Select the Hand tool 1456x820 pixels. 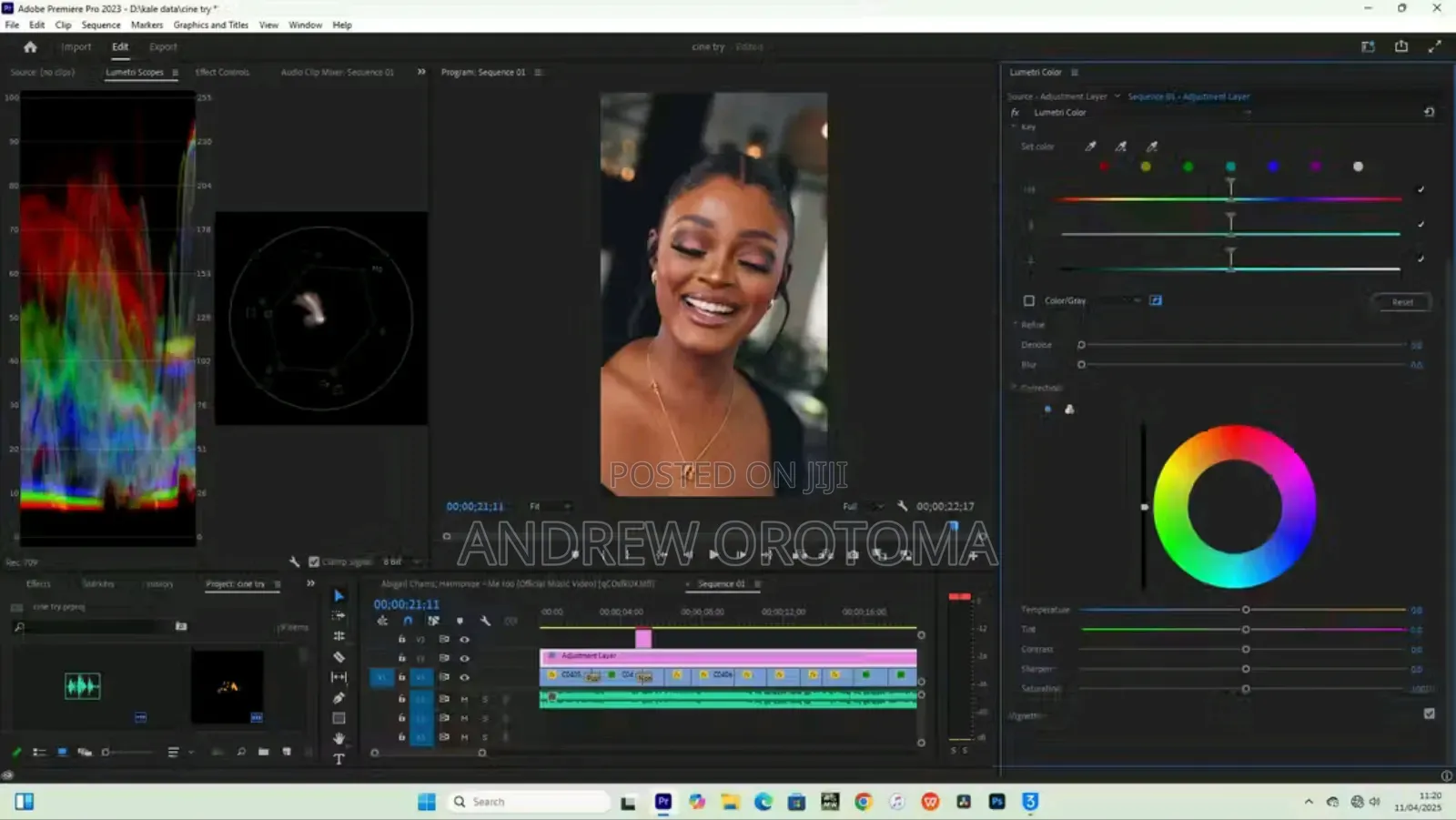[x=339, y=738]
